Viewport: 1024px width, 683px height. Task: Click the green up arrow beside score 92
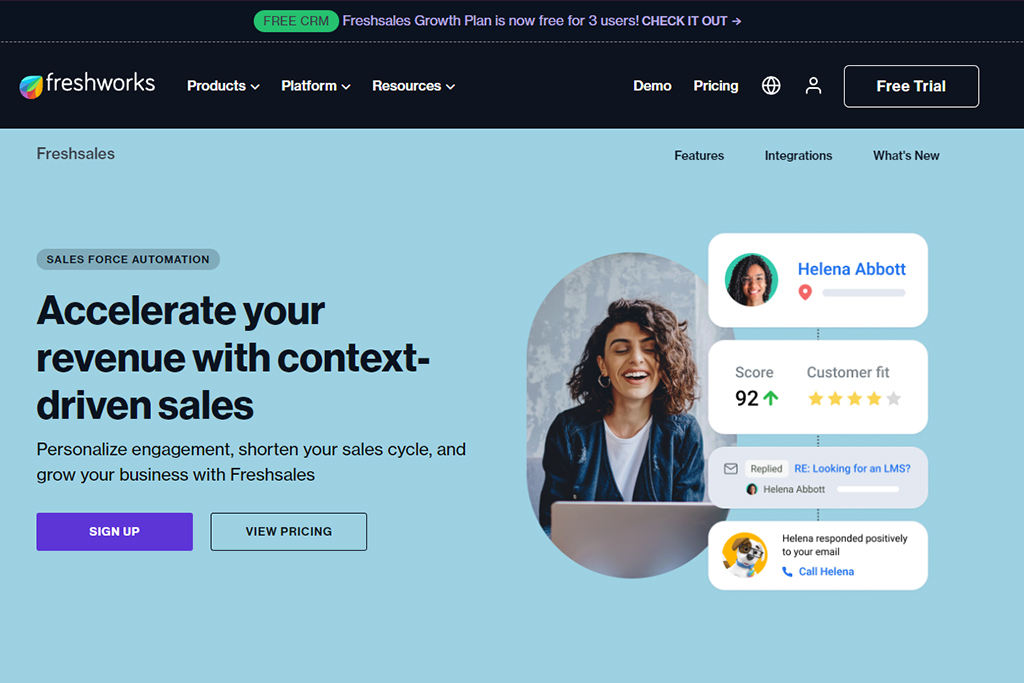tap(769, 398)
